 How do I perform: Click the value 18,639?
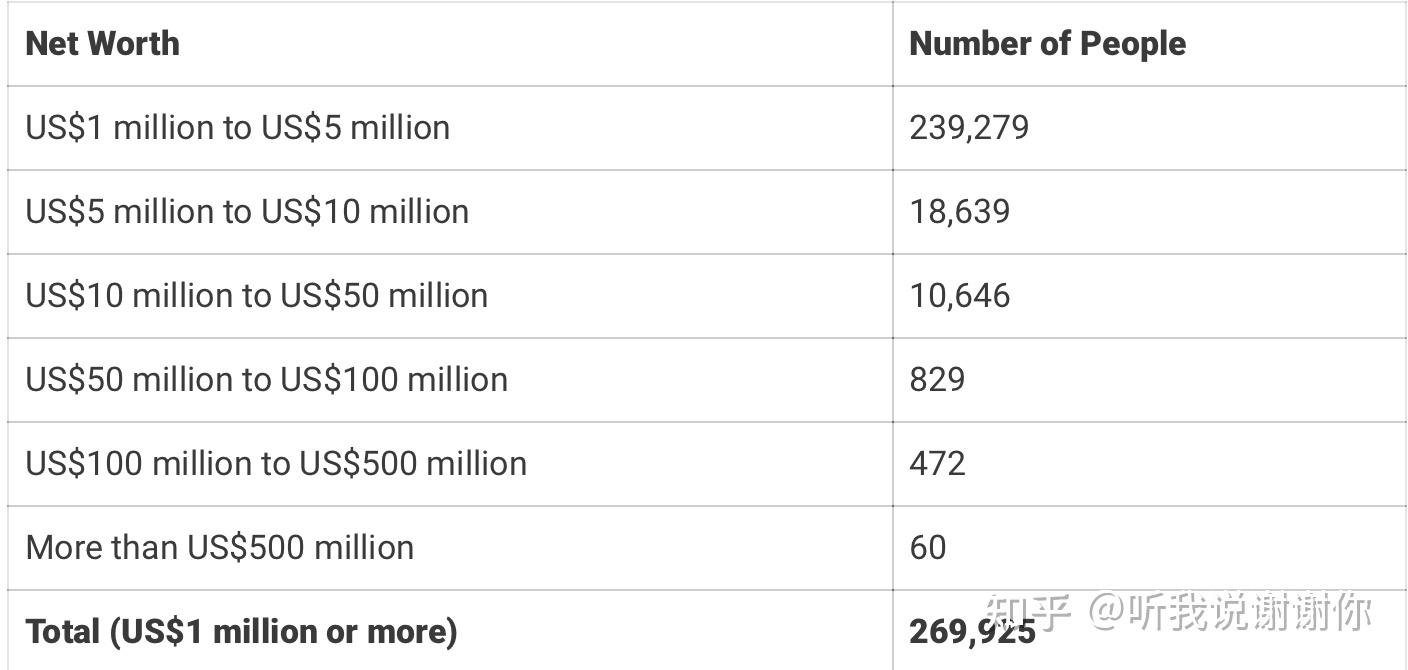pos(959,212)
